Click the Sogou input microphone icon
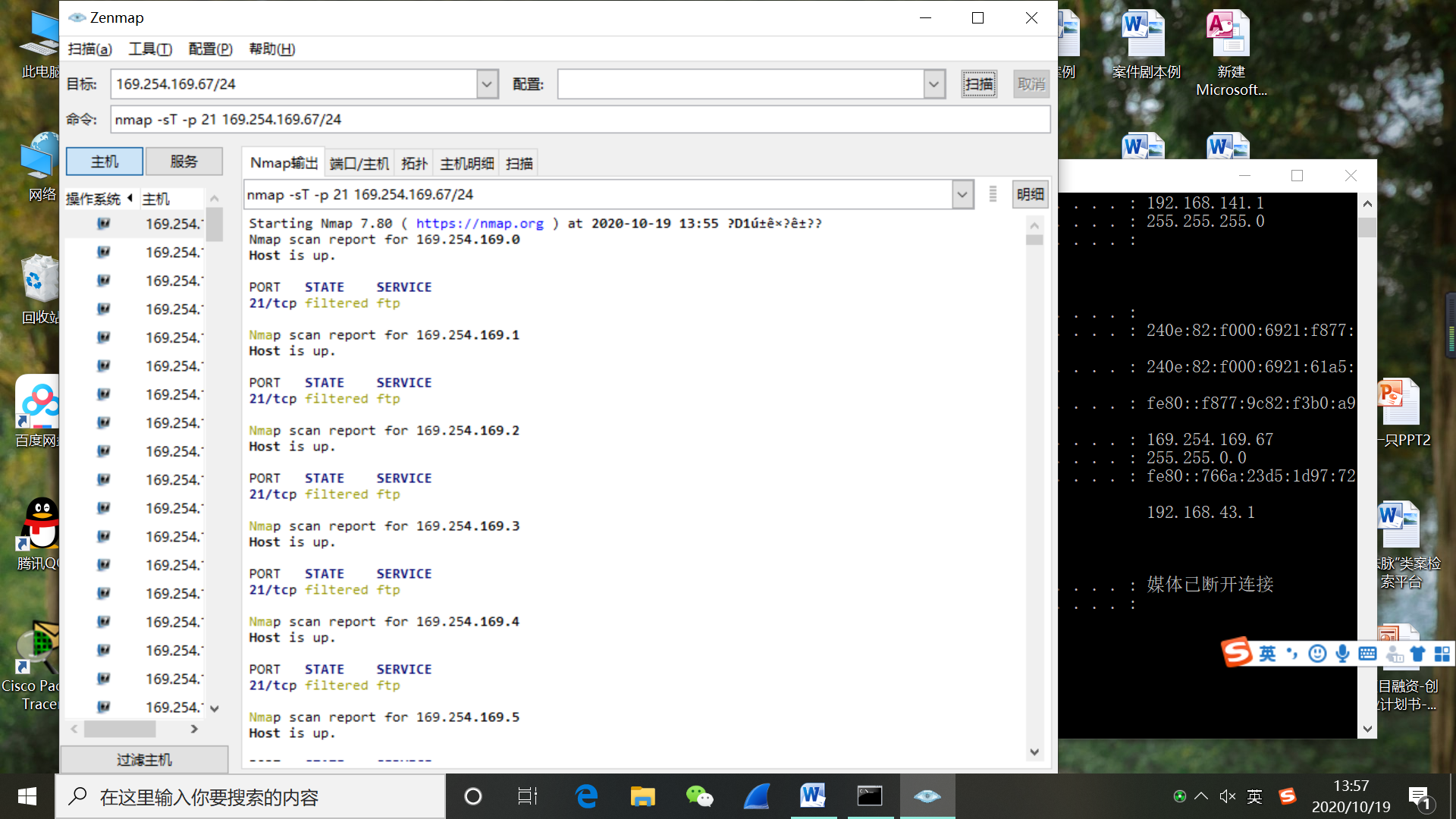The width and height of the screenshot is (1456, 819). (x=1342, y=654)
